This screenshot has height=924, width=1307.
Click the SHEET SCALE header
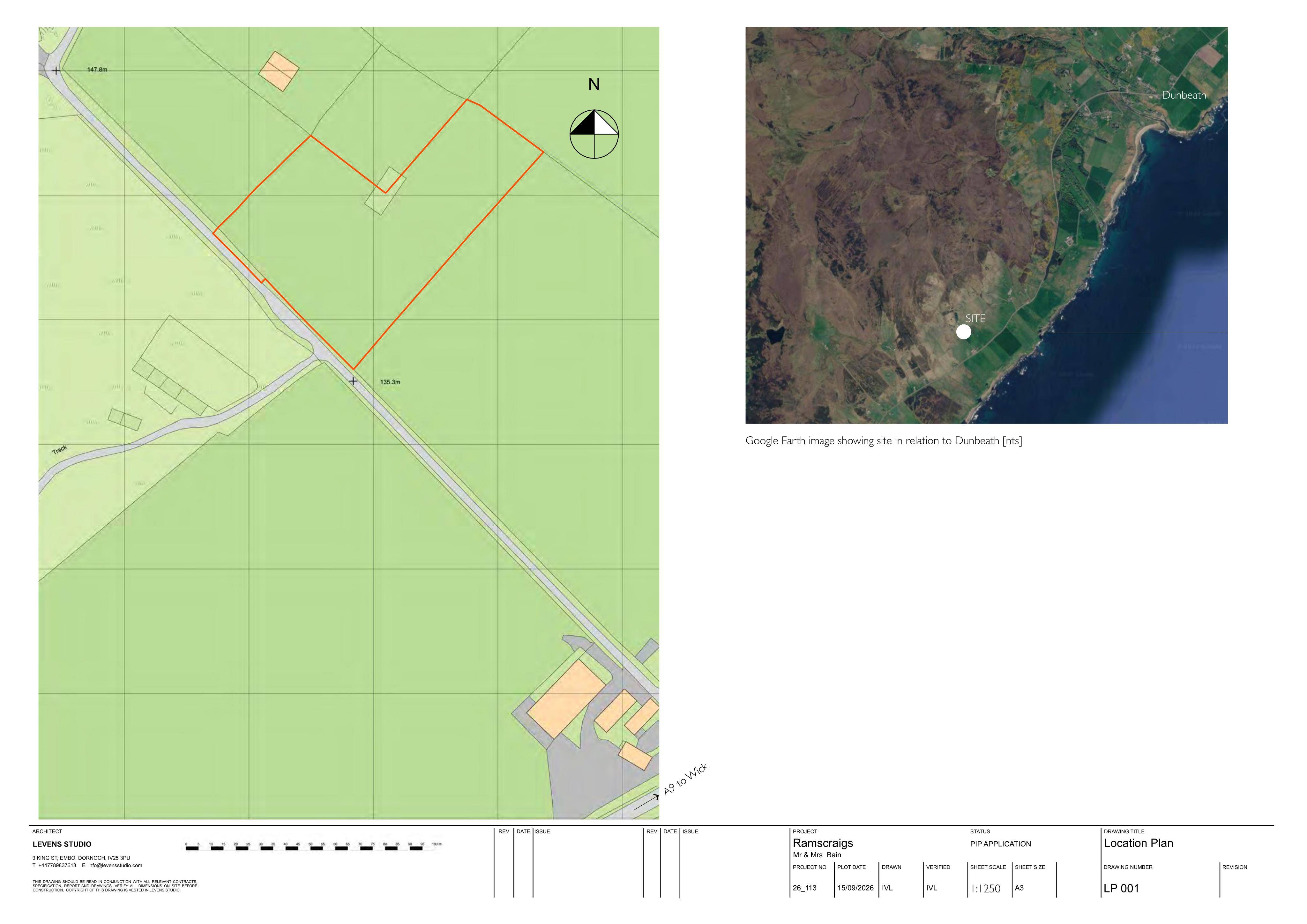(988, 867)
